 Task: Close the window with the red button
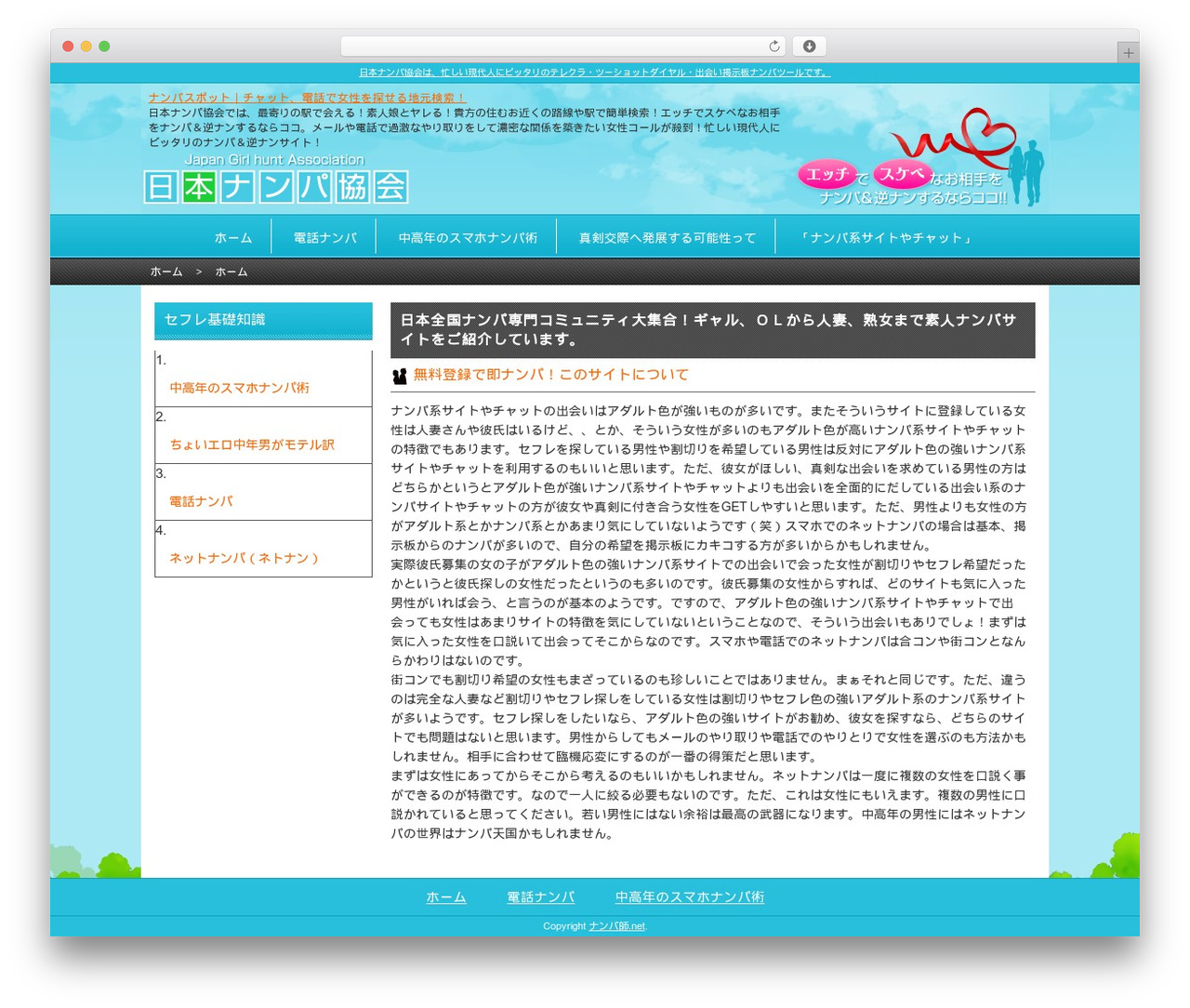(68, 46)
